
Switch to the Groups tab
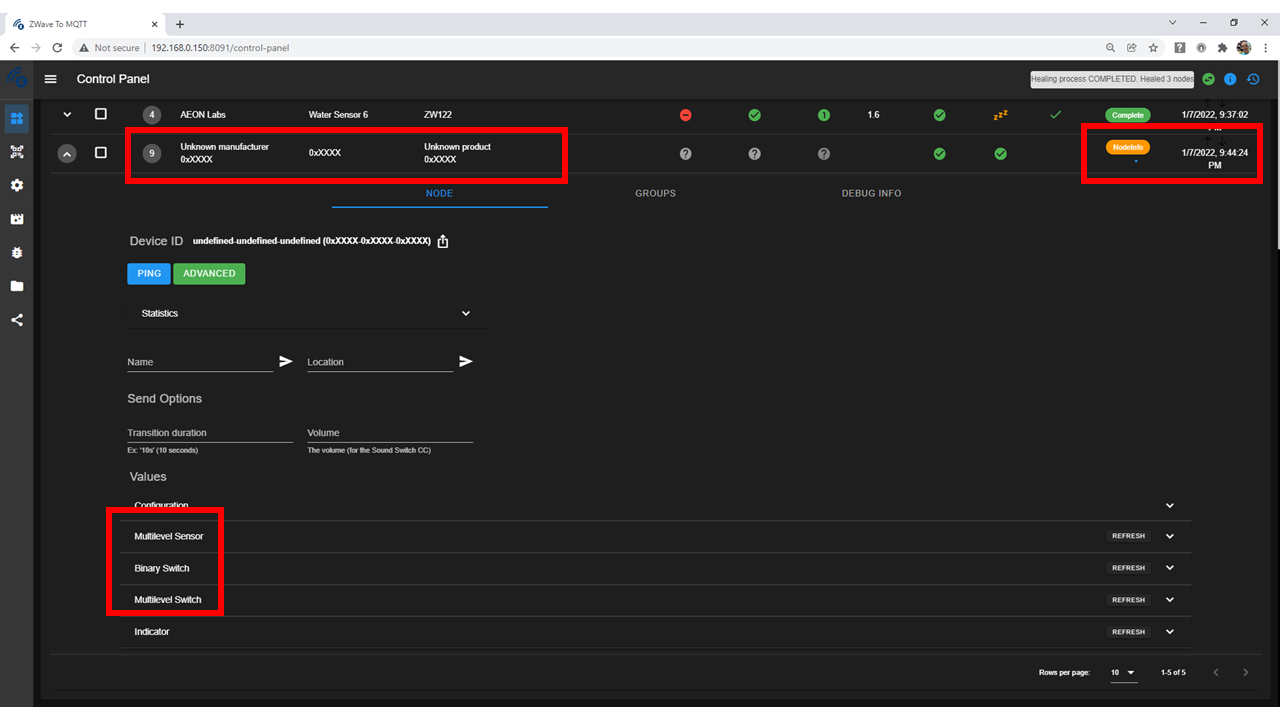click(655, 193)
